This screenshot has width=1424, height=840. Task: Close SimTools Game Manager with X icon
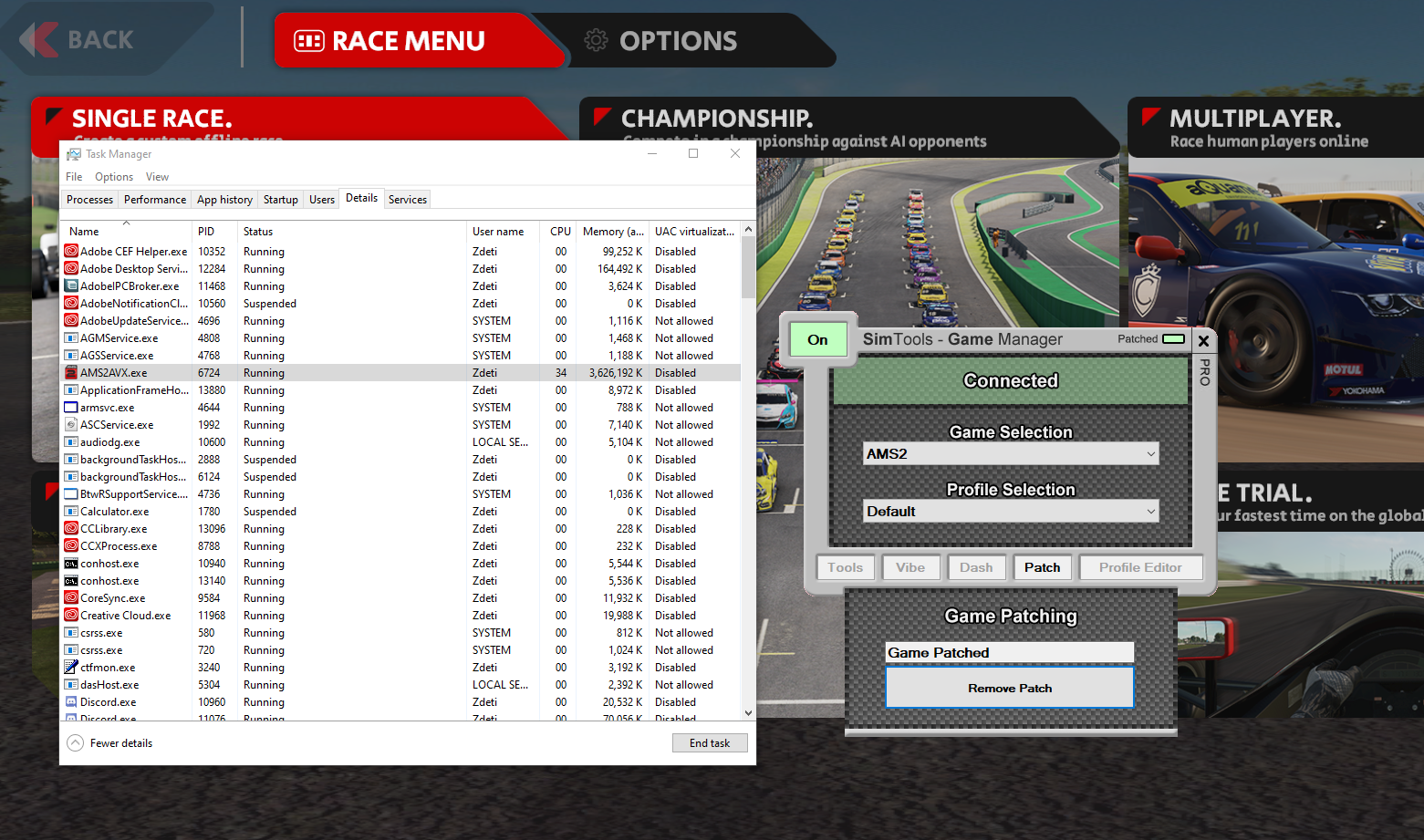pyautogui.click(x=1203, y=341)
